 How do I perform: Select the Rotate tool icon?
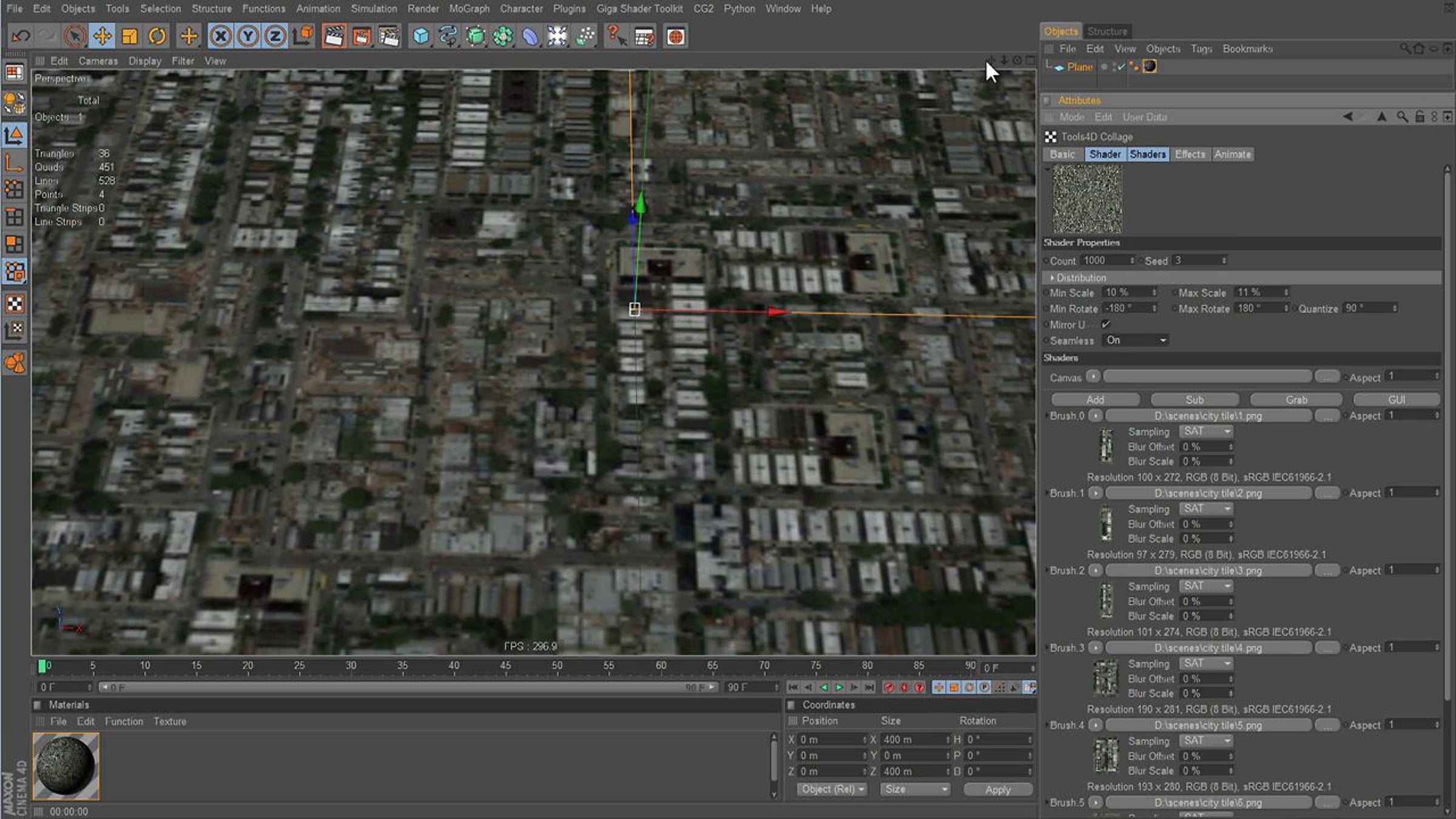[157, 36]
